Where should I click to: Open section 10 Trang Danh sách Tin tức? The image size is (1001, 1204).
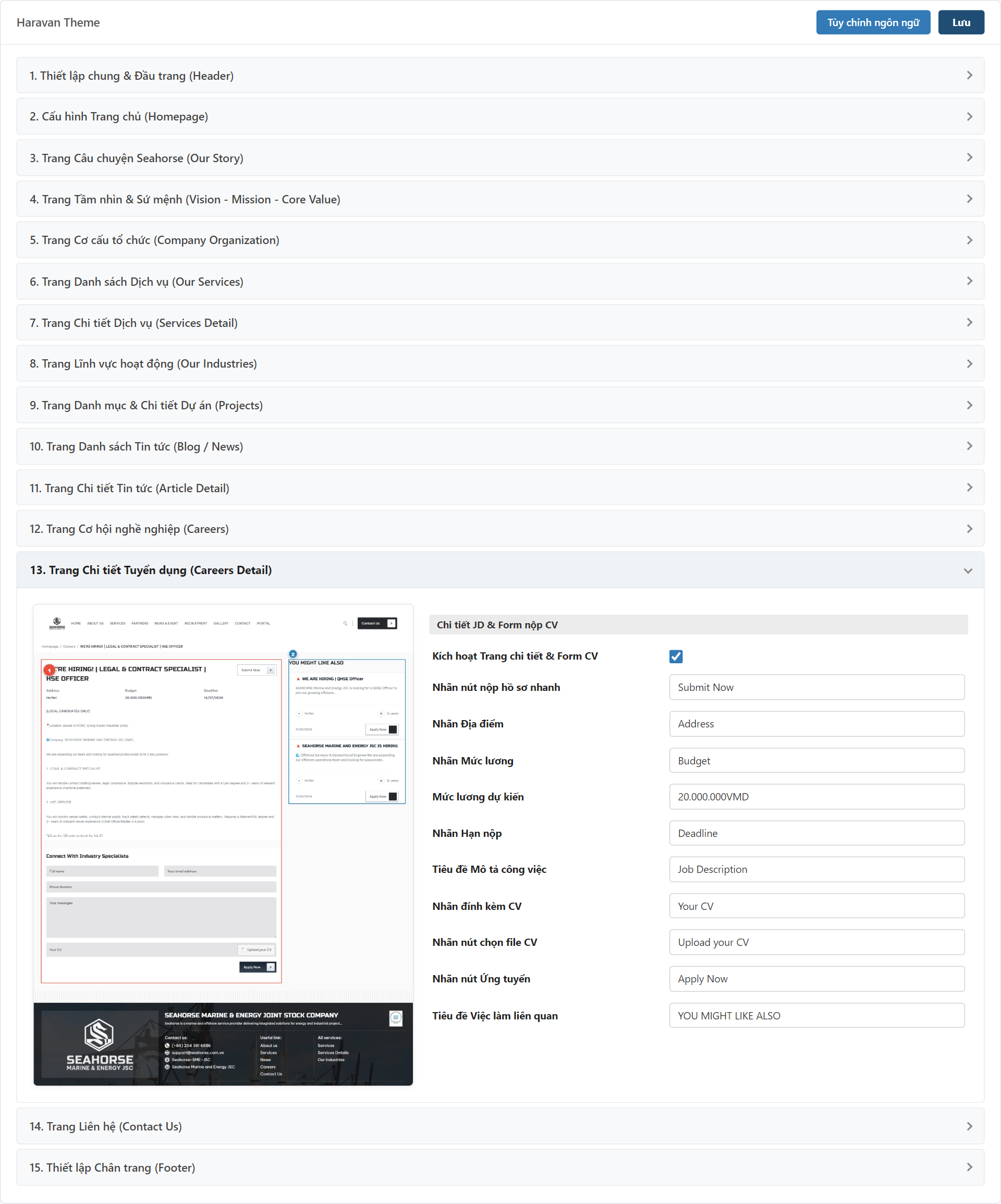coord(500,447)
